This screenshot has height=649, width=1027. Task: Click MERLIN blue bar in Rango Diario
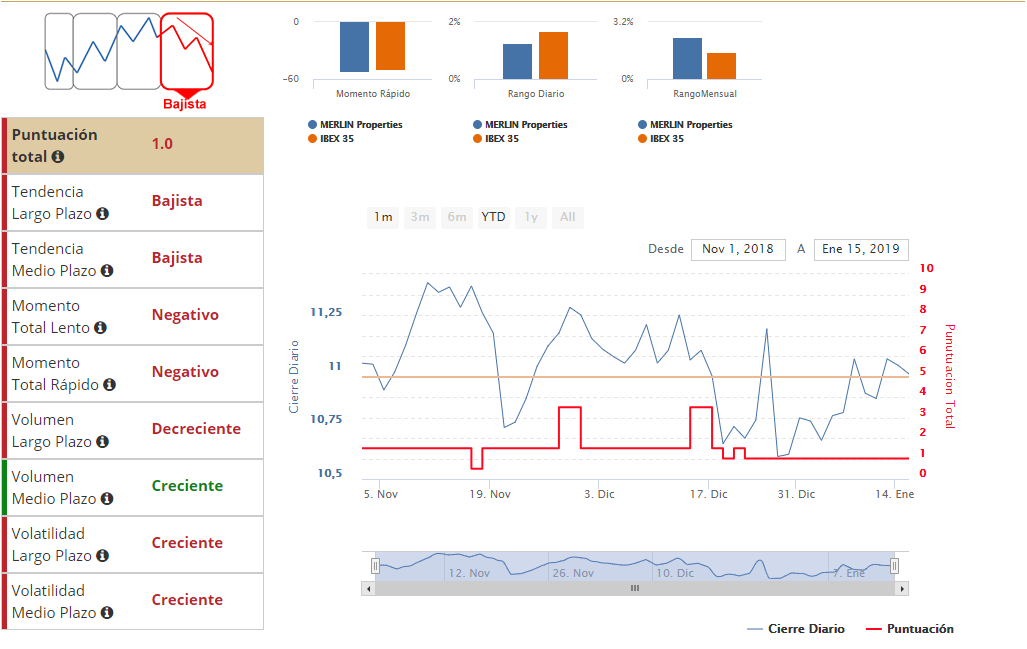point(517,62)
